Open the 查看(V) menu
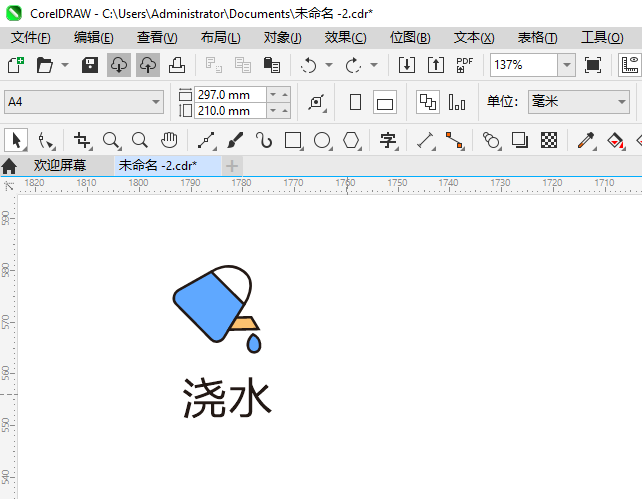The height and width of the screenshot is (499, 642). click(157, 38)
